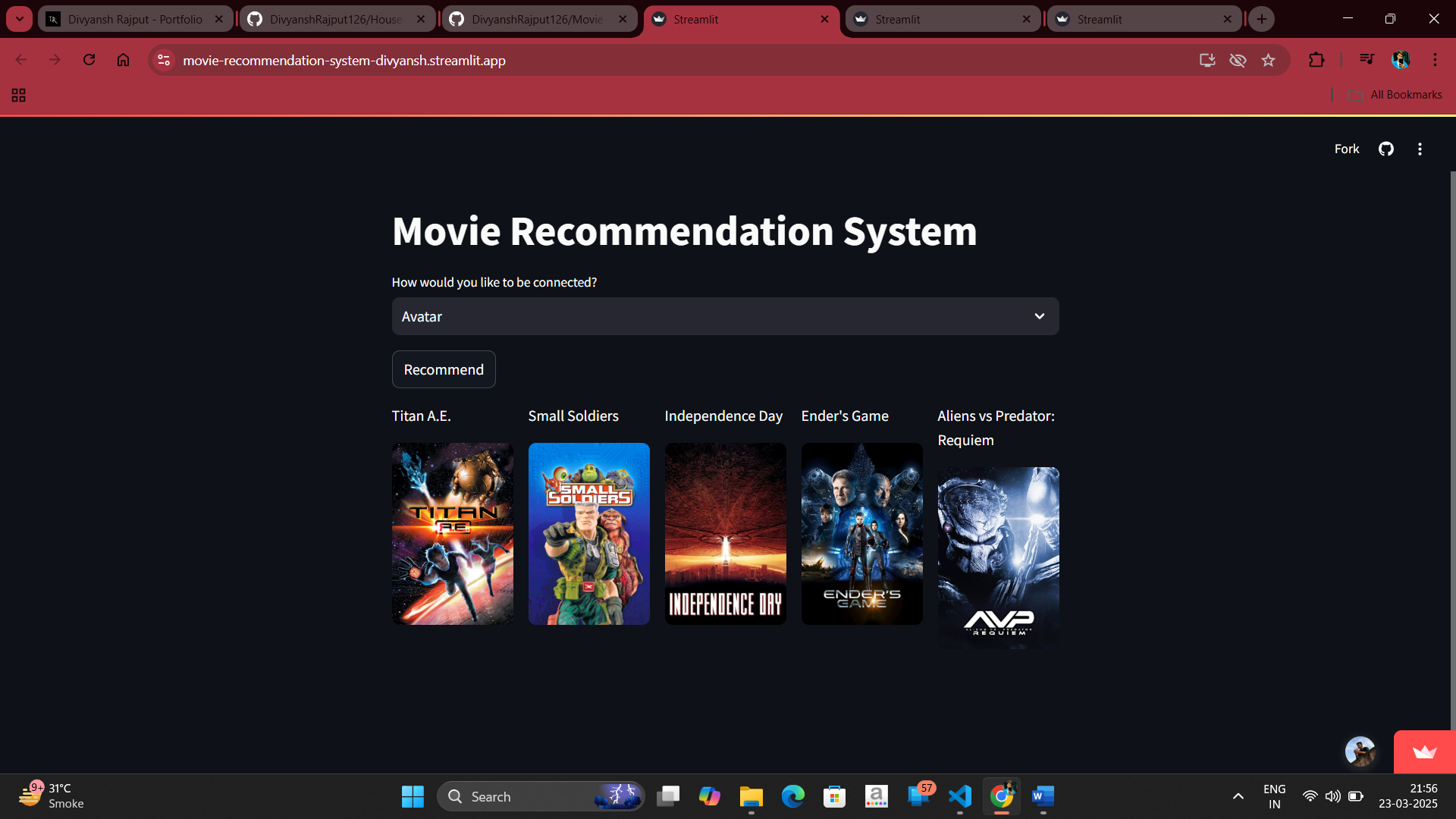Click the Fork link
The image size is (1456, 819).
(x=1347, y=149)
